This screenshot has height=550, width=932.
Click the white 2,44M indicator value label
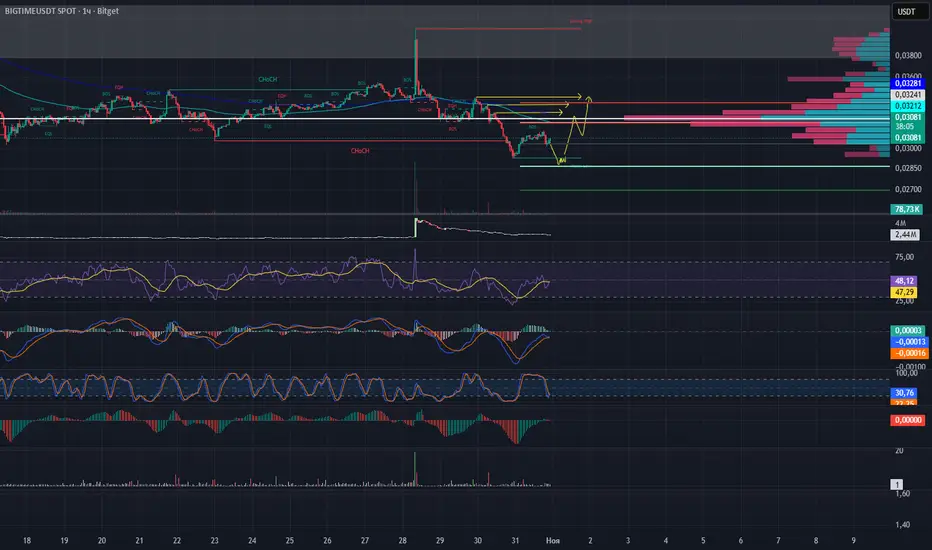coord(908,234)
